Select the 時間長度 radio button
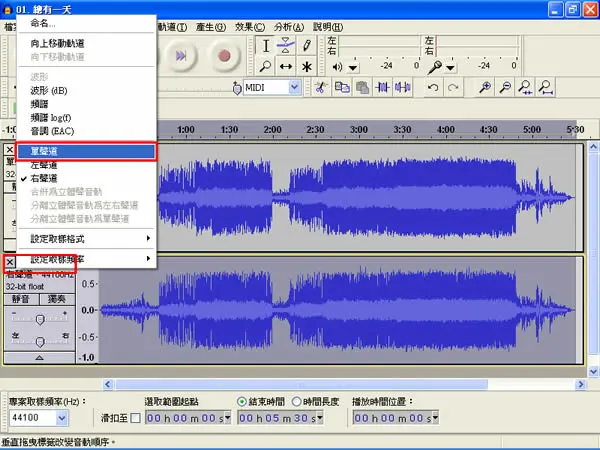Viewport: 600px width, 450px height. pyautogui.click(x=297, y=401)
